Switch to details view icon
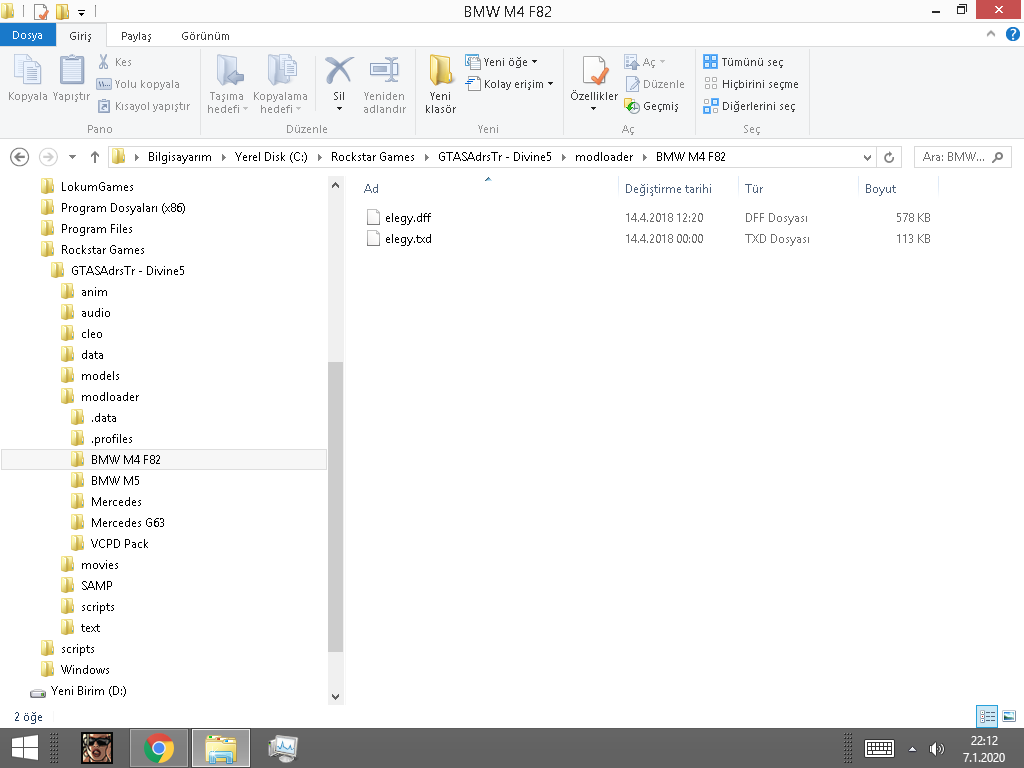This screenshot has width=1024, height=768. coord(987,716)
